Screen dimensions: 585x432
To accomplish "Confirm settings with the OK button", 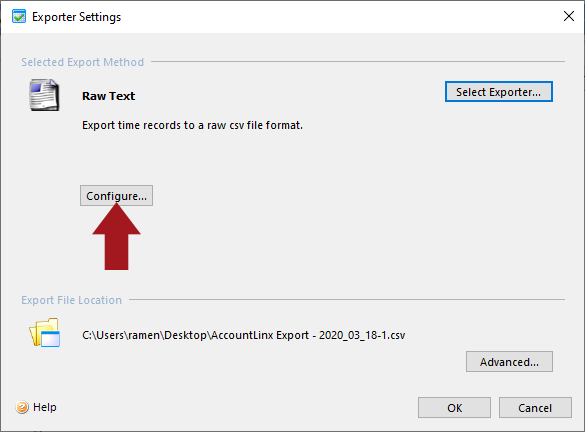I will [x=454, y=407].
